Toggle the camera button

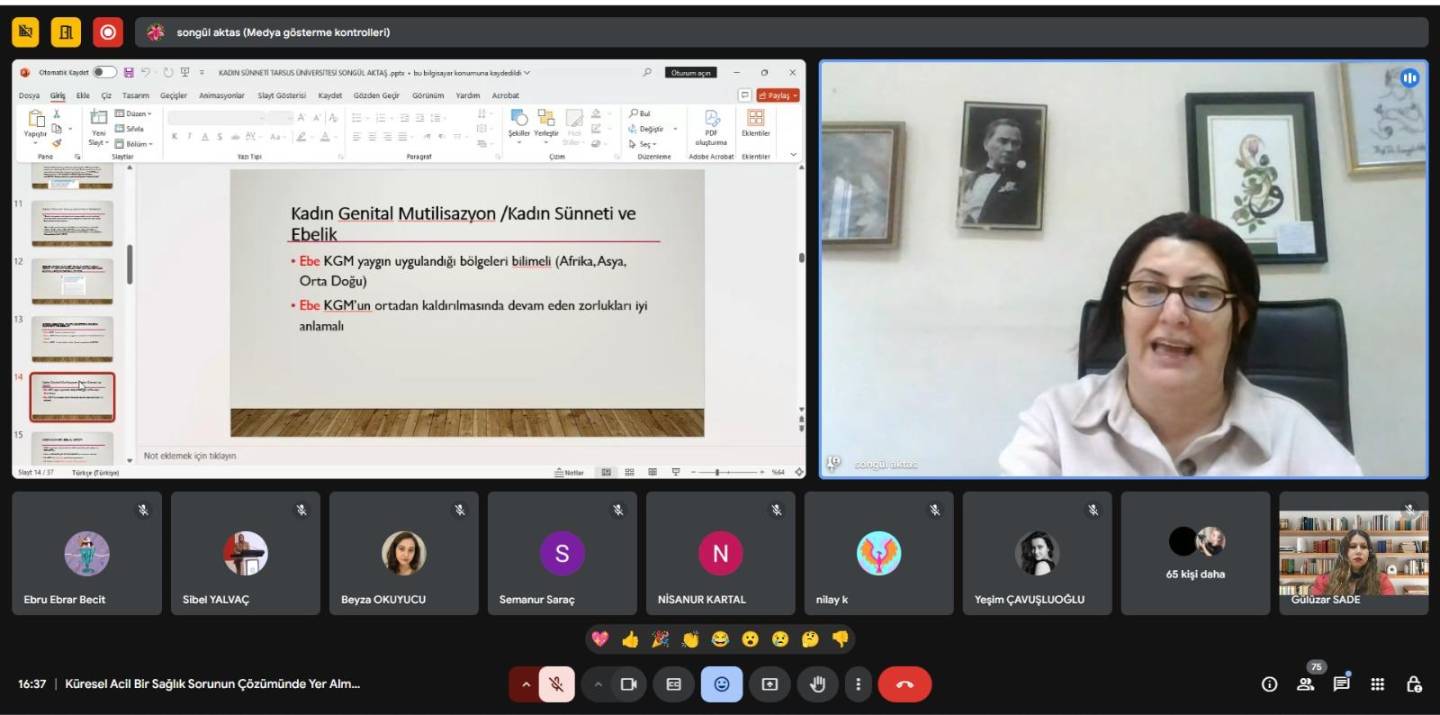click(x=629, y=684)
